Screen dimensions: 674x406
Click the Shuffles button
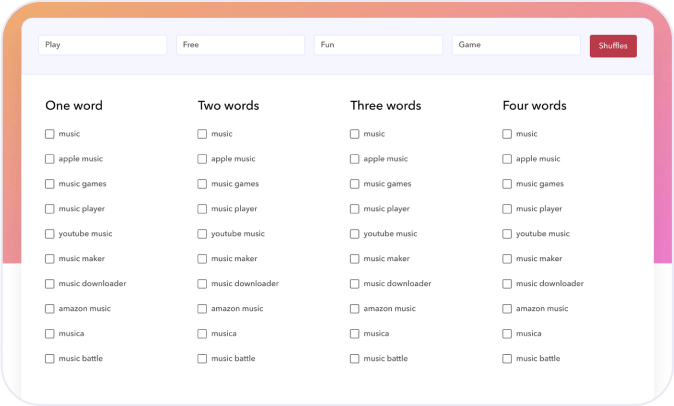pos(612,46)
